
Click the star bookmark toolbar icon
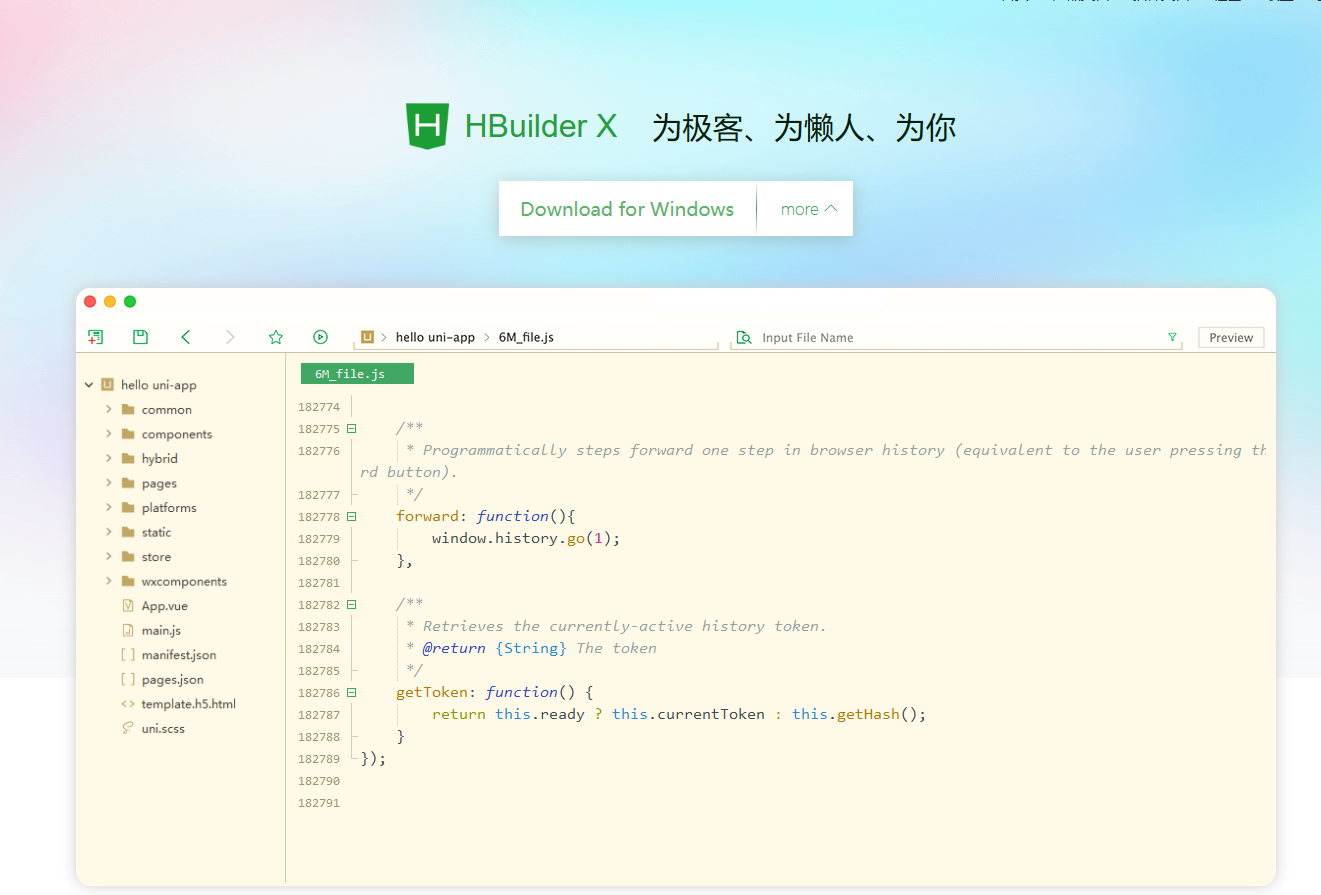[x=276, y=337]
